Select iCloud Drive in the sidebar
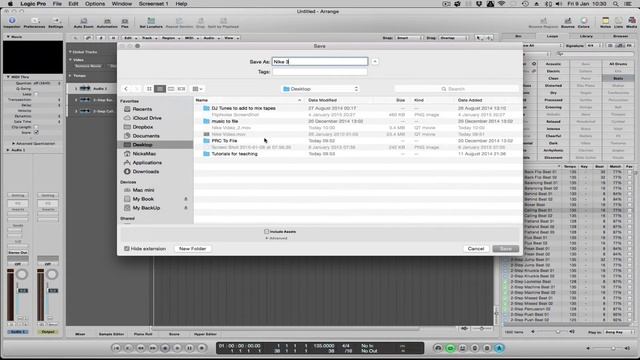640x360 pixels. click(x=147, y=118)
